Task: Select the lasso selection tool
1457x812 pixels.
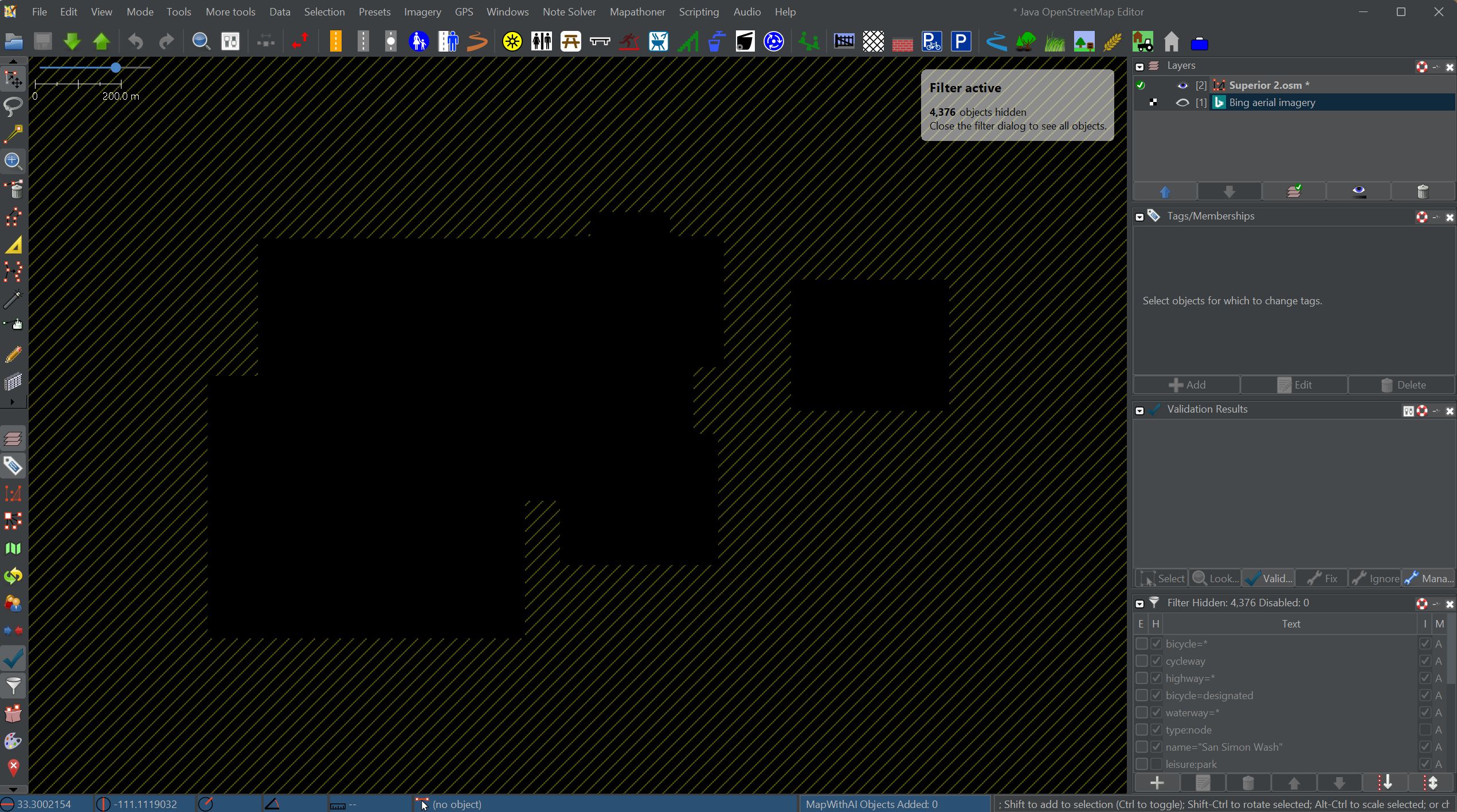Action: pos(13,106)
